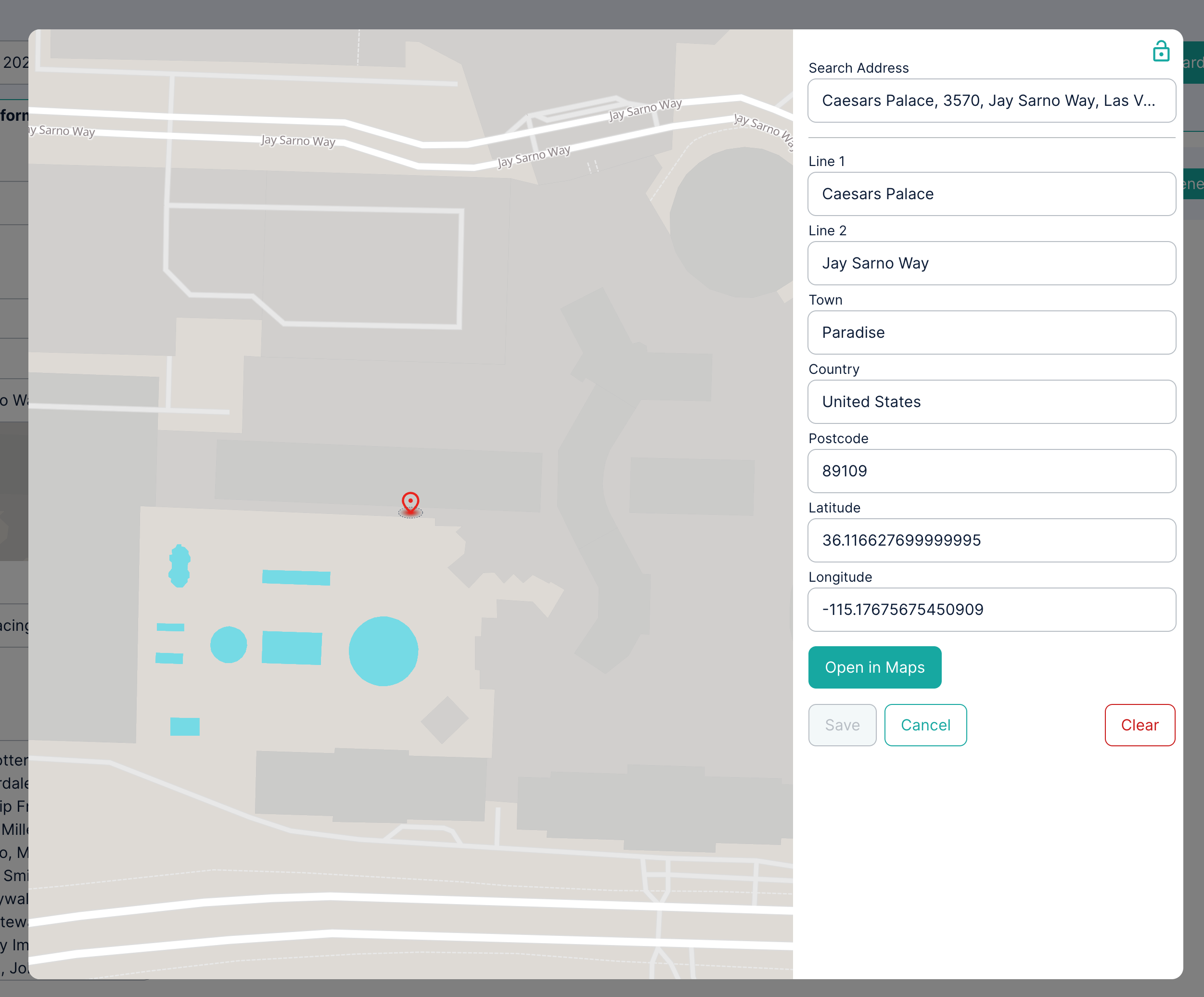
Task: Click the Latitude input field
Action: pos(991,541)
